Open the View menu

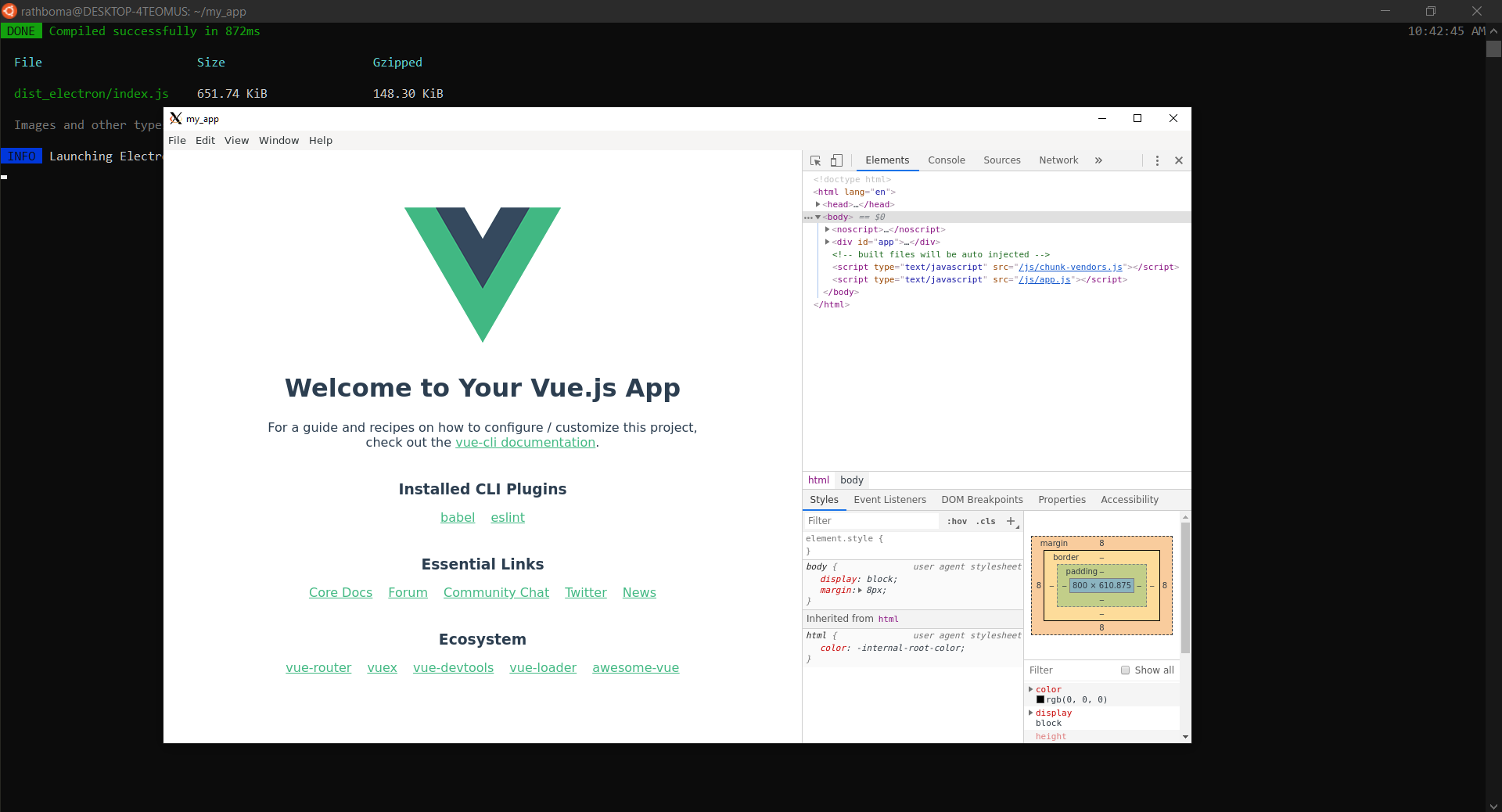pos(236,141)
